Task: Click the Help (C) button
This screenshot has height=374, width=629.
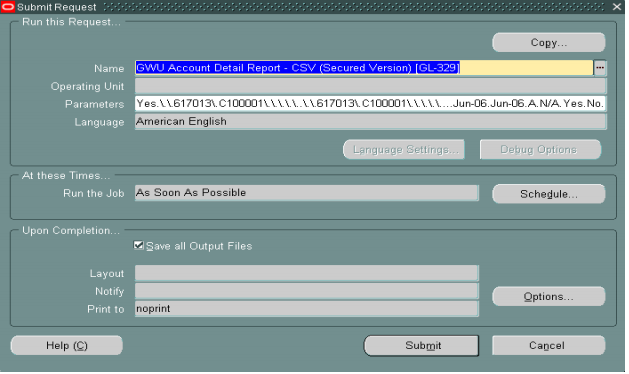Action: pyautogui.click(x=67, y=347)
